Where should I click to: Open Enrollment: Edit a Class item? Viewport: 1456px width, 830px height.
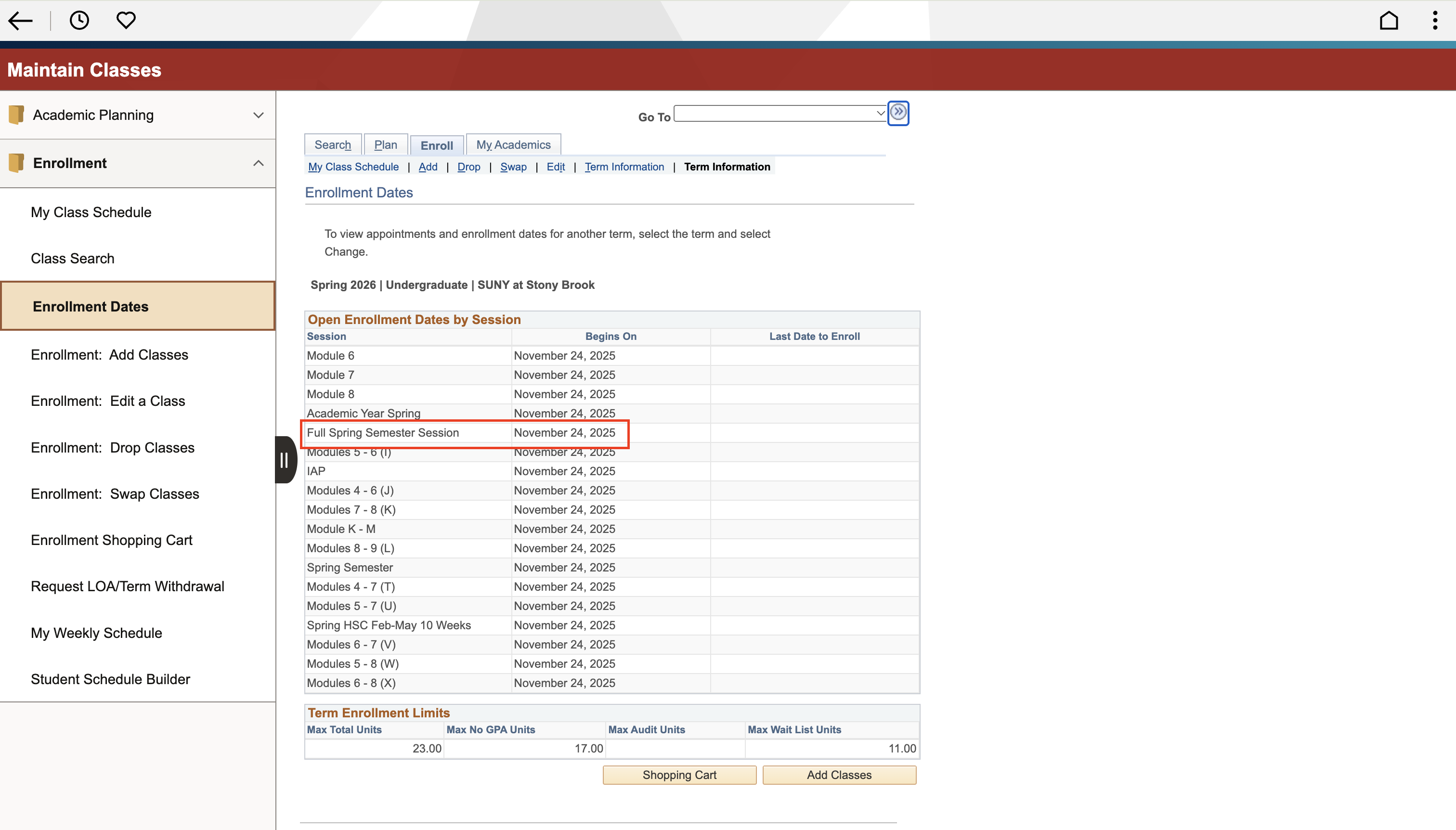pos(137,401)
